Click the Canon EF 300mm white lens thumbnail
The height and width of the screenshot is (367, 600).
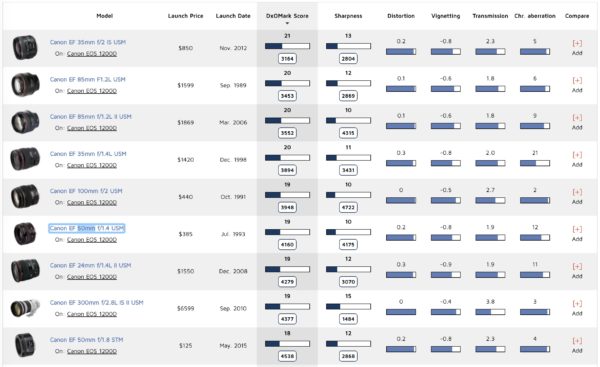pos(25,308)
